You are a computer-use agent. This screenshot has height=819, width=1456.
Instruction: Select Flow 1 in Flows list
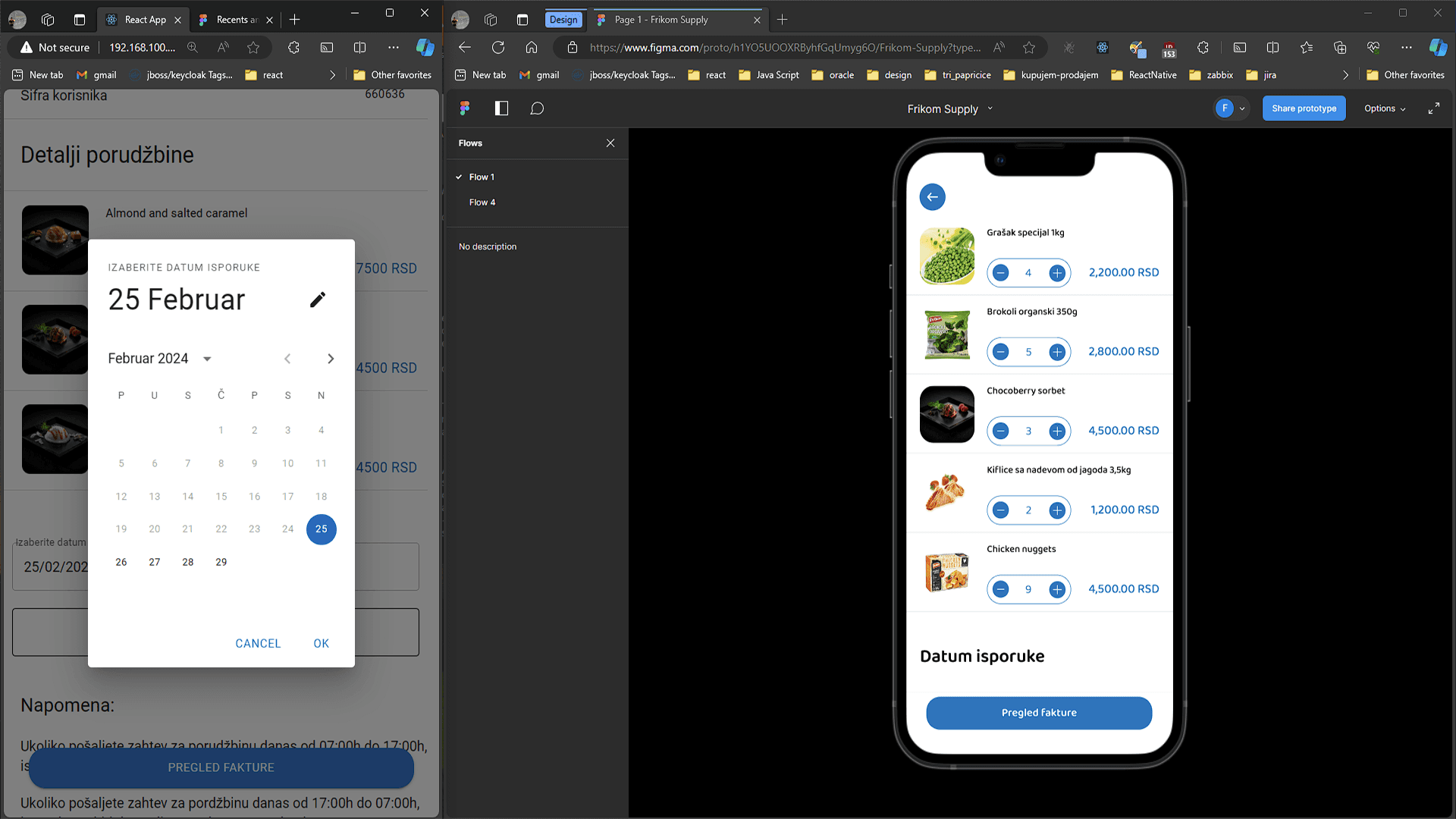482,177
